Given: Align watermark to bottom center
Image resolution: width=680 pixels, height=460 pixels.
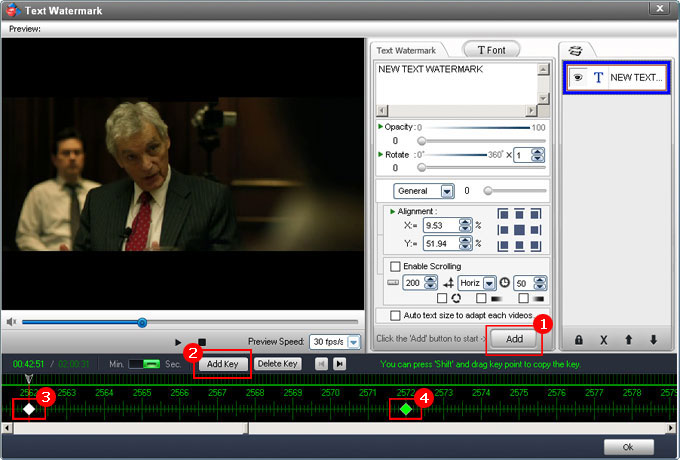Looking at the screenshot, I should [x=519, y=246].
